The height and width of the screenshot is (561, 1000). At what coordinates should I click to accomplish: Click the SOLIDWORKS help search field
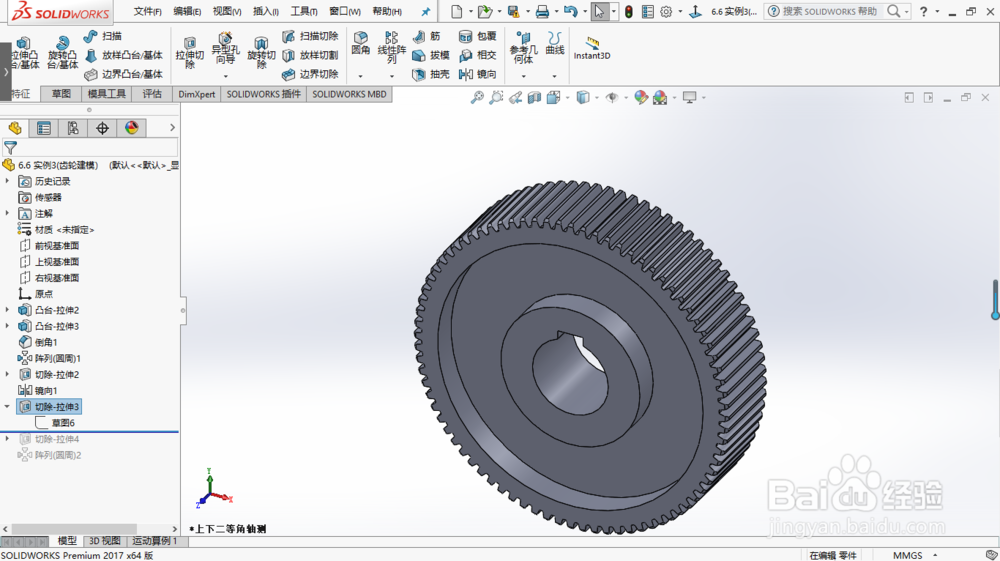[x=832, y=11]
